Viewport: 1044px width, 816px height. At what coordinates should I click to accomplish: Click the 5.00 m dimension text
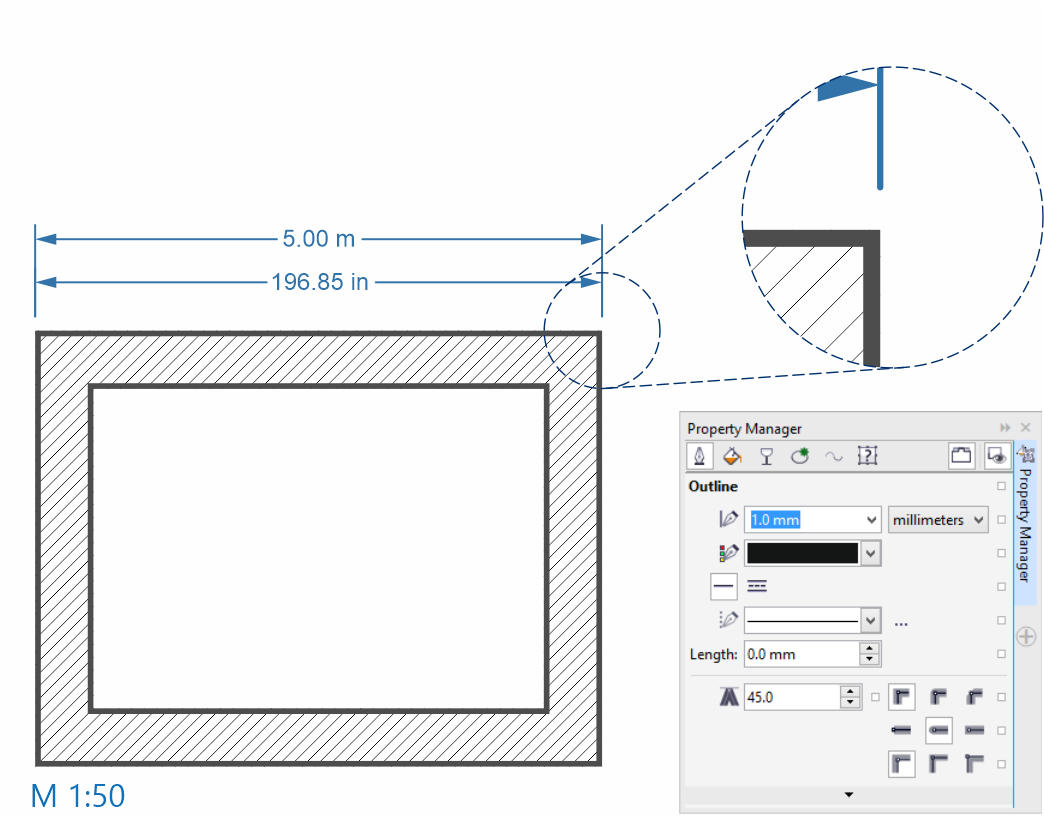click(319, 239)
